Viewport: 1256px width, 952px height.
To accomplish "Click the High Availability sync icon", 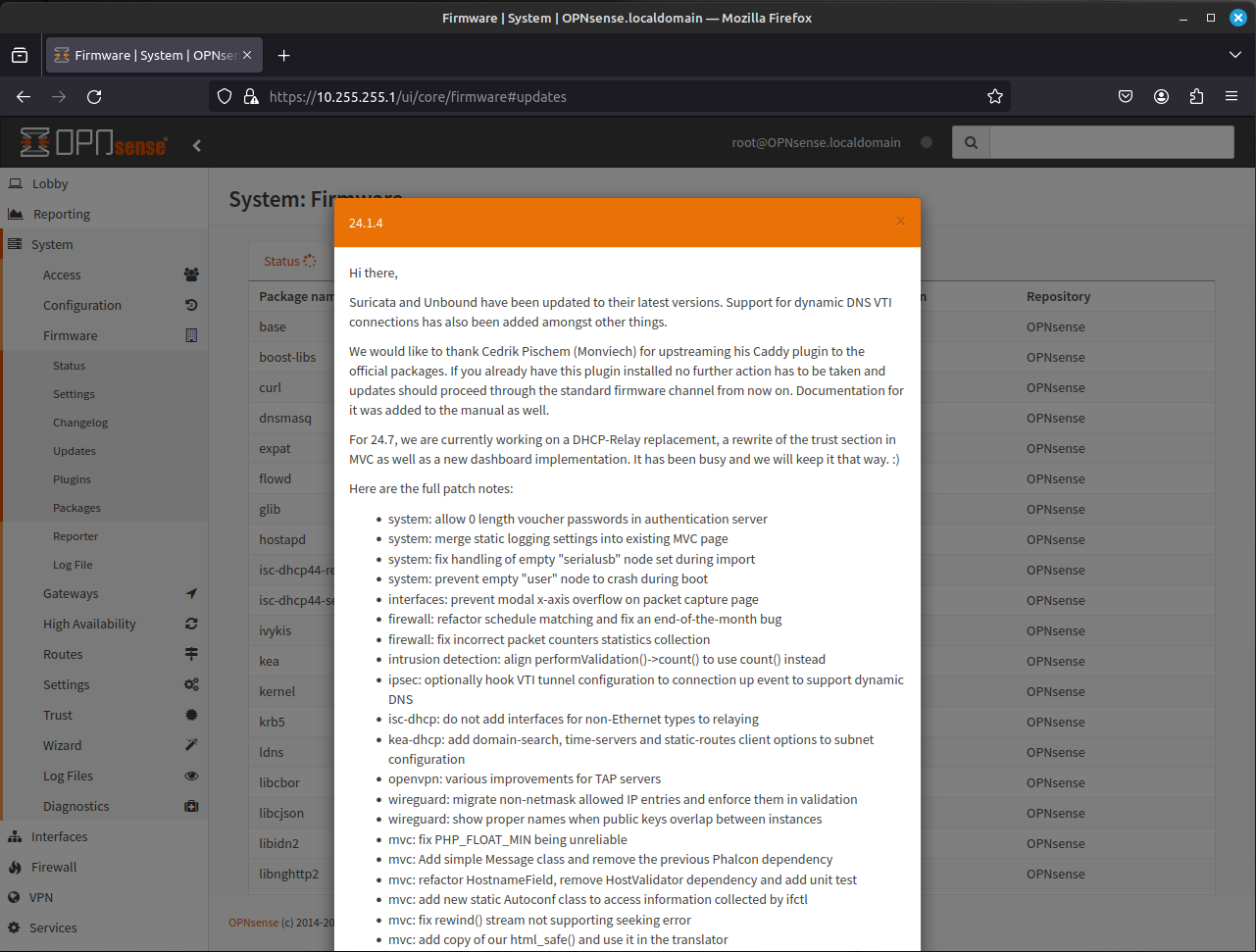I will 191,624.
